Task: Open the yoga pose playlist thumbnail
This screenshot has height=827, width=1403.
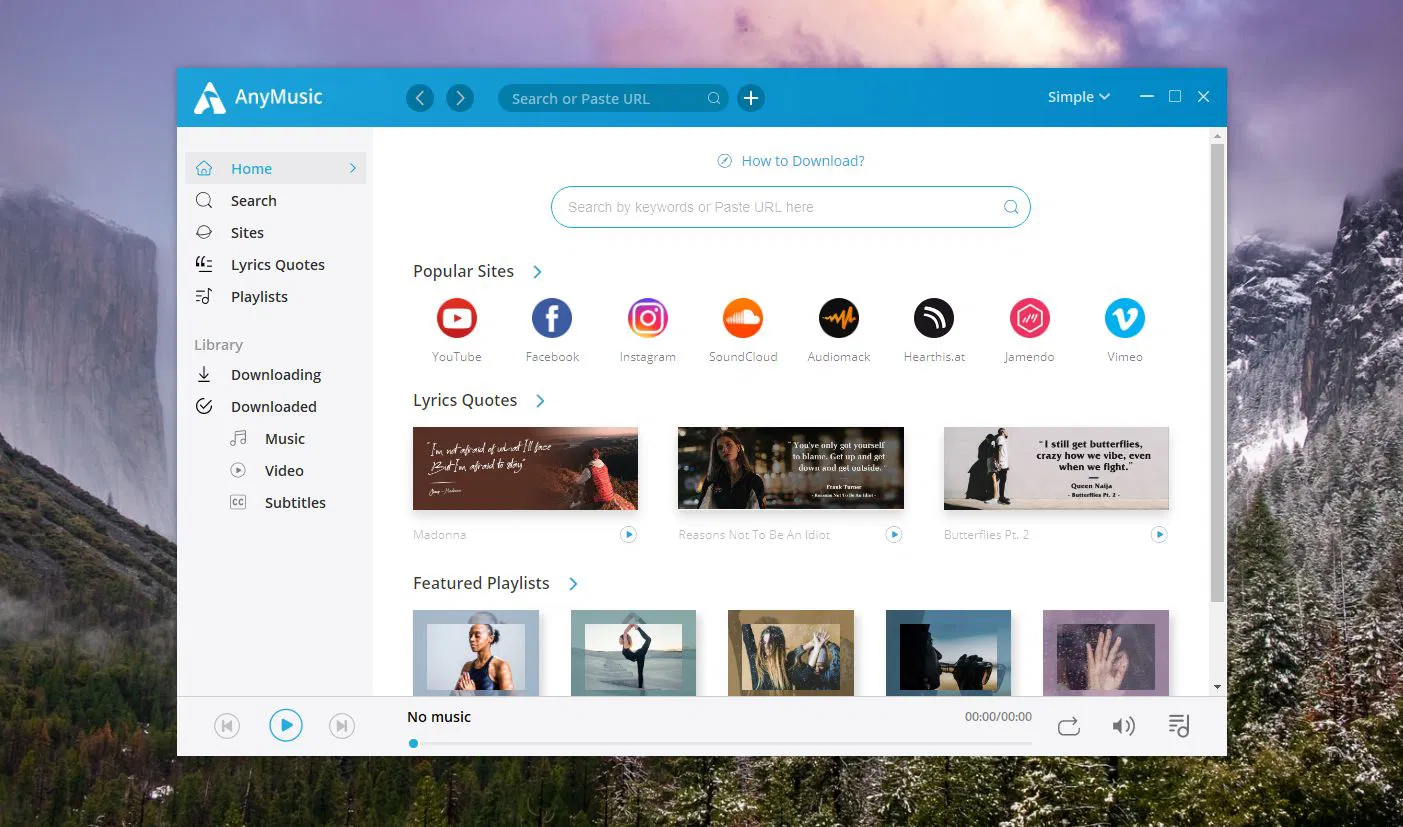Action: (633, 653)
